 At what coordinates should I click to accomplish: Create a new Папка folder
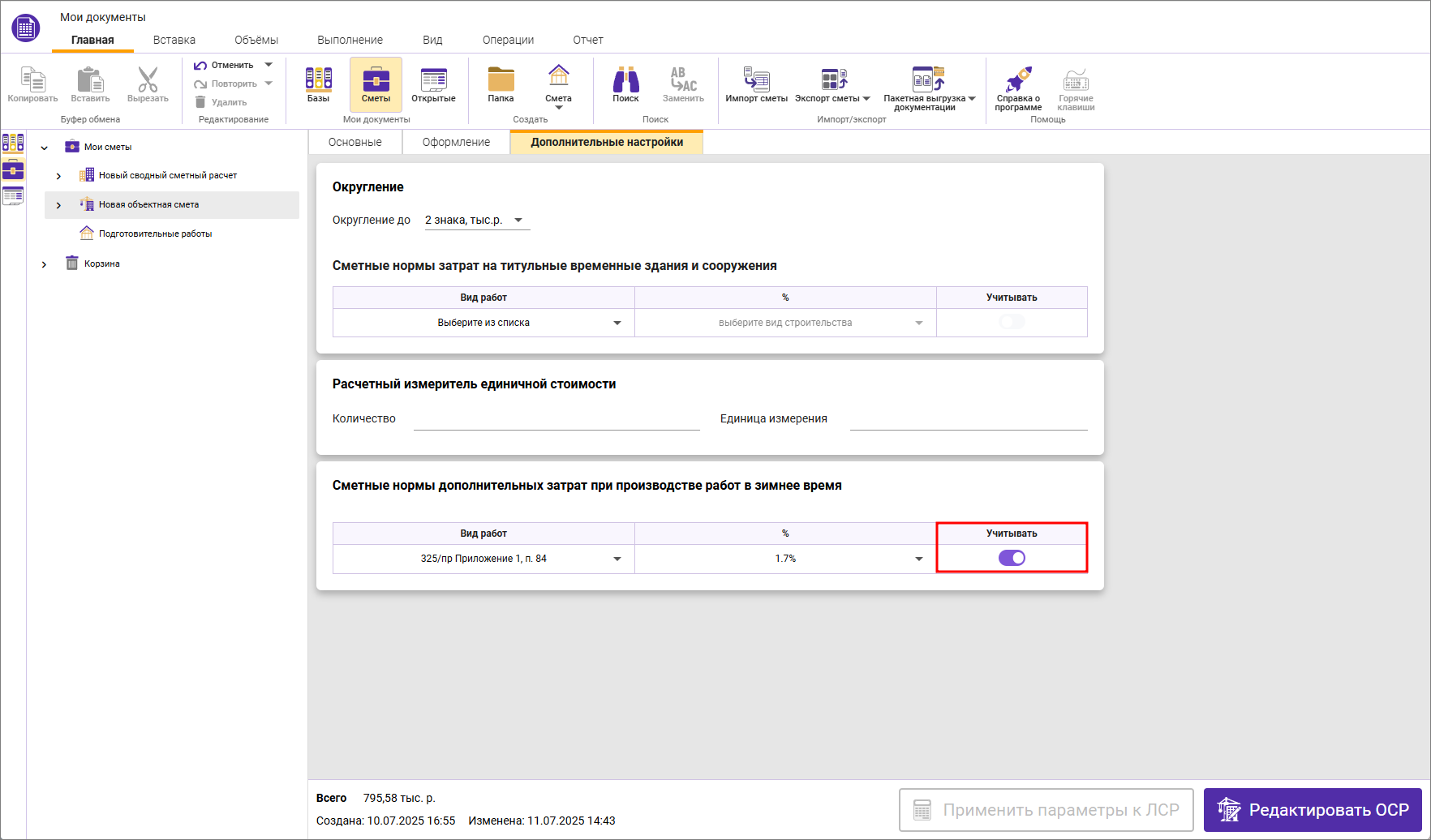[501, 84]
